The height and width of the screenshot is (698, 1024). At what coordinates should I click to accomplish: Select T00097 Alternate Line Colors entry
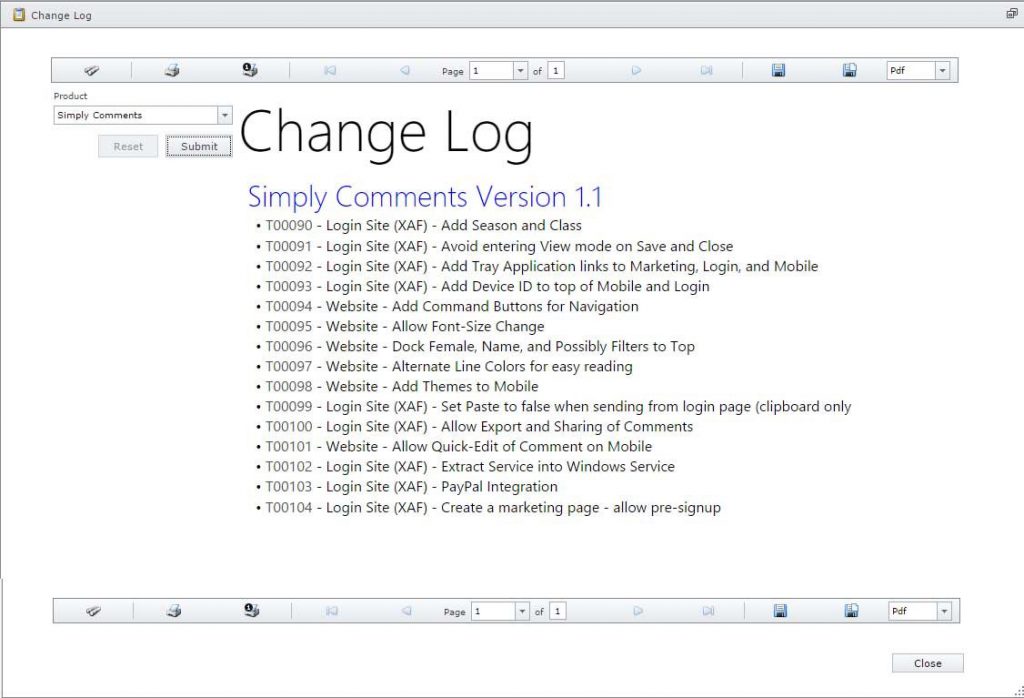click(449, 366)
